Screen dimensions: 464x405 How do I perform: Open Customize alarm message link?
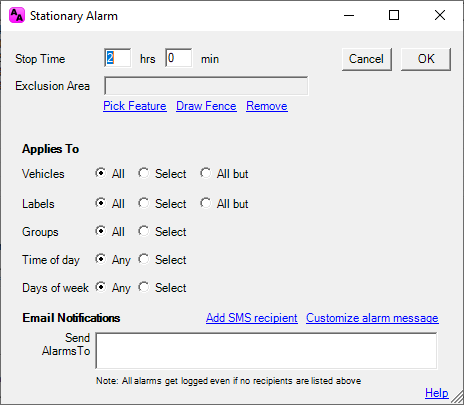point(372,318)
